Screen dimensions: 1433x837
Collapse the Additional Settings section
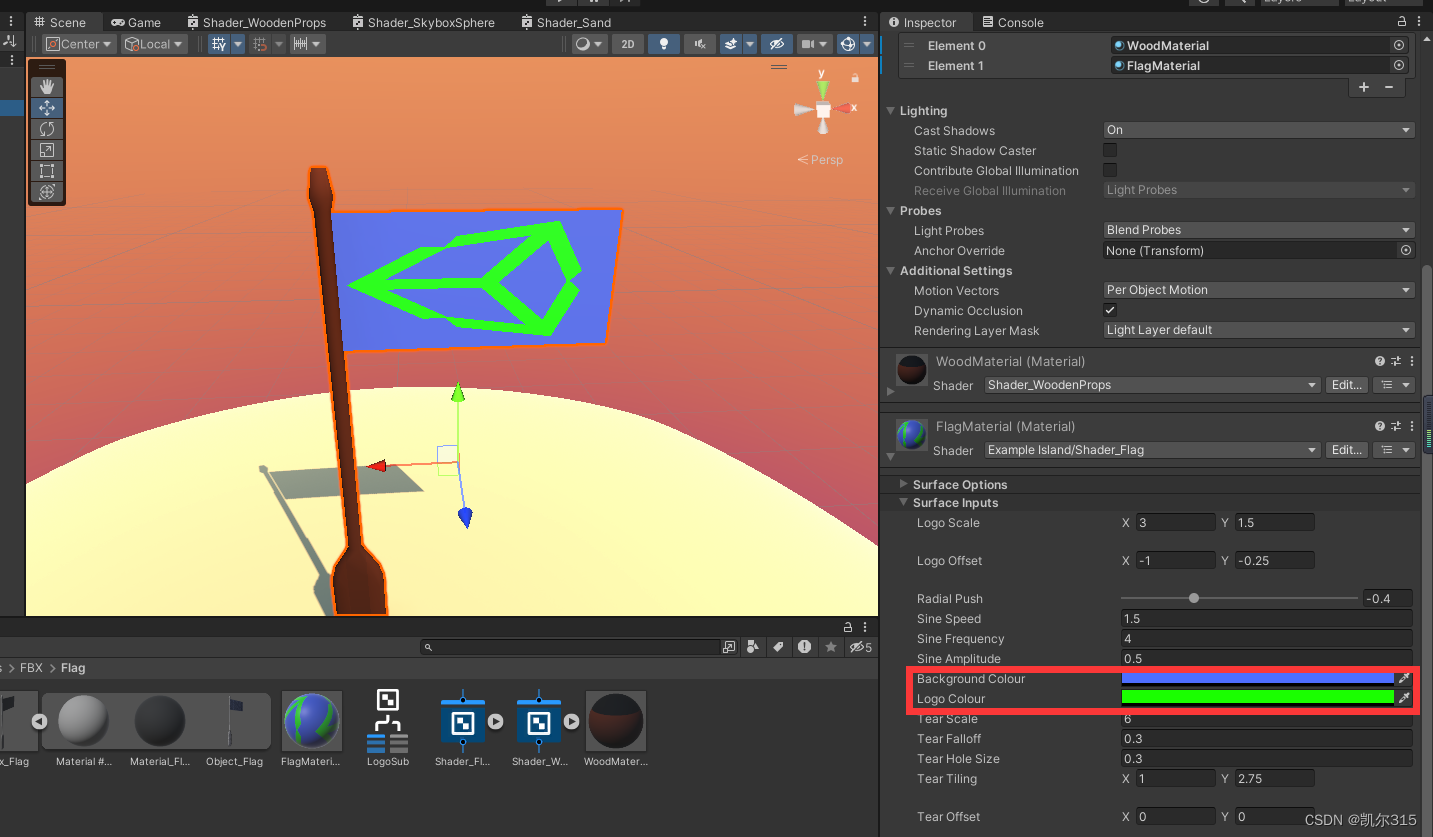coord(891,271)
